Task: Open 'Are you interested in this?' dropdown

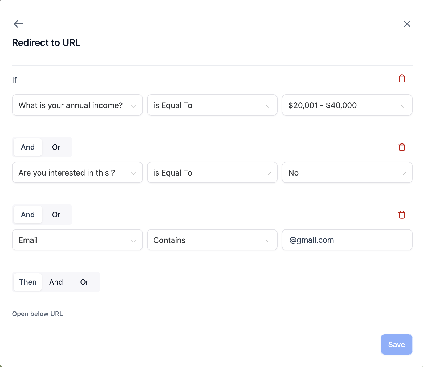Action: pos(77,173)
